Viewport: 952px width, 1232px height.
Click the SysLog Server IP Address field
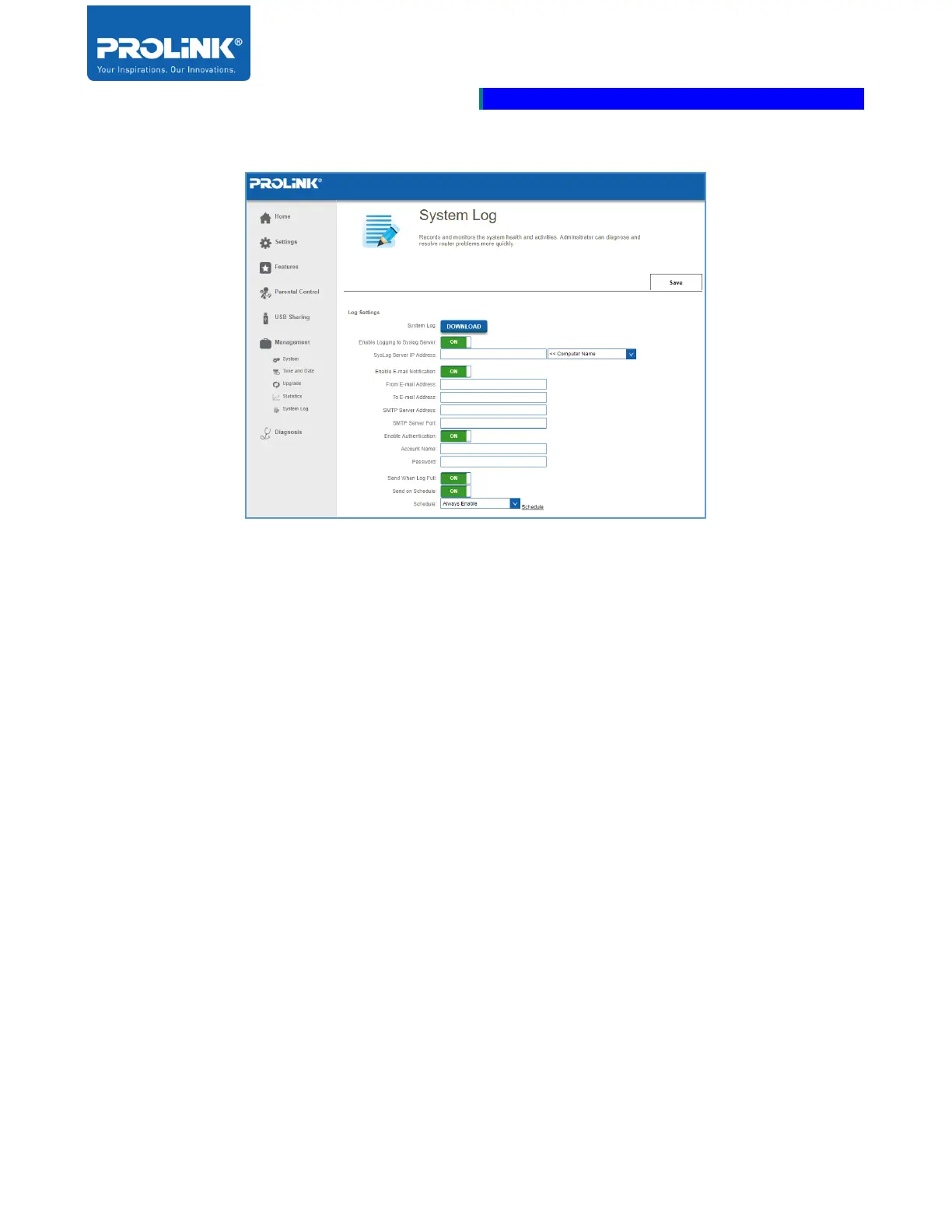[x=493, y=354]
